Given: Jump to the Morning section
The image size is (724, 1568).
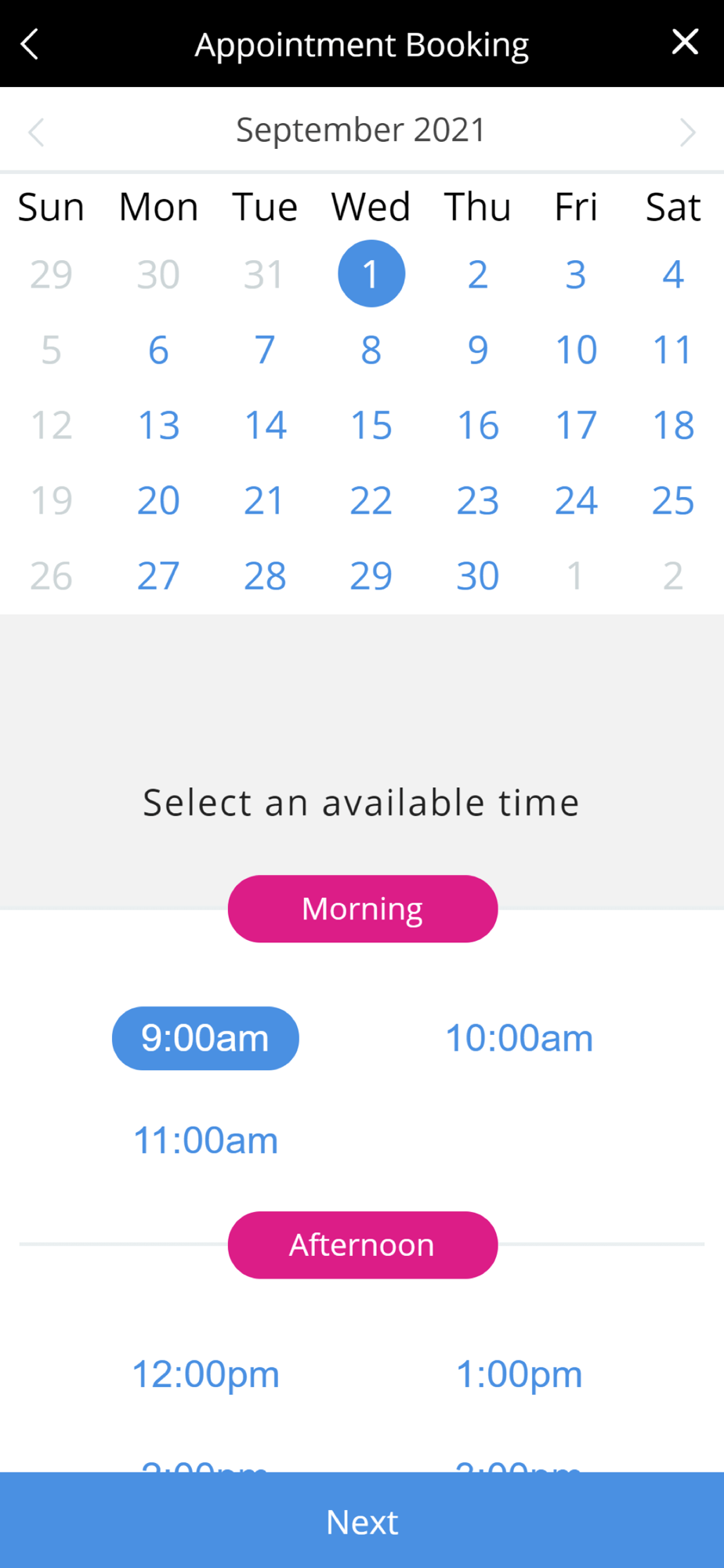Looking at the screenshot, I should pyautogui.click(x=363, y=909).
